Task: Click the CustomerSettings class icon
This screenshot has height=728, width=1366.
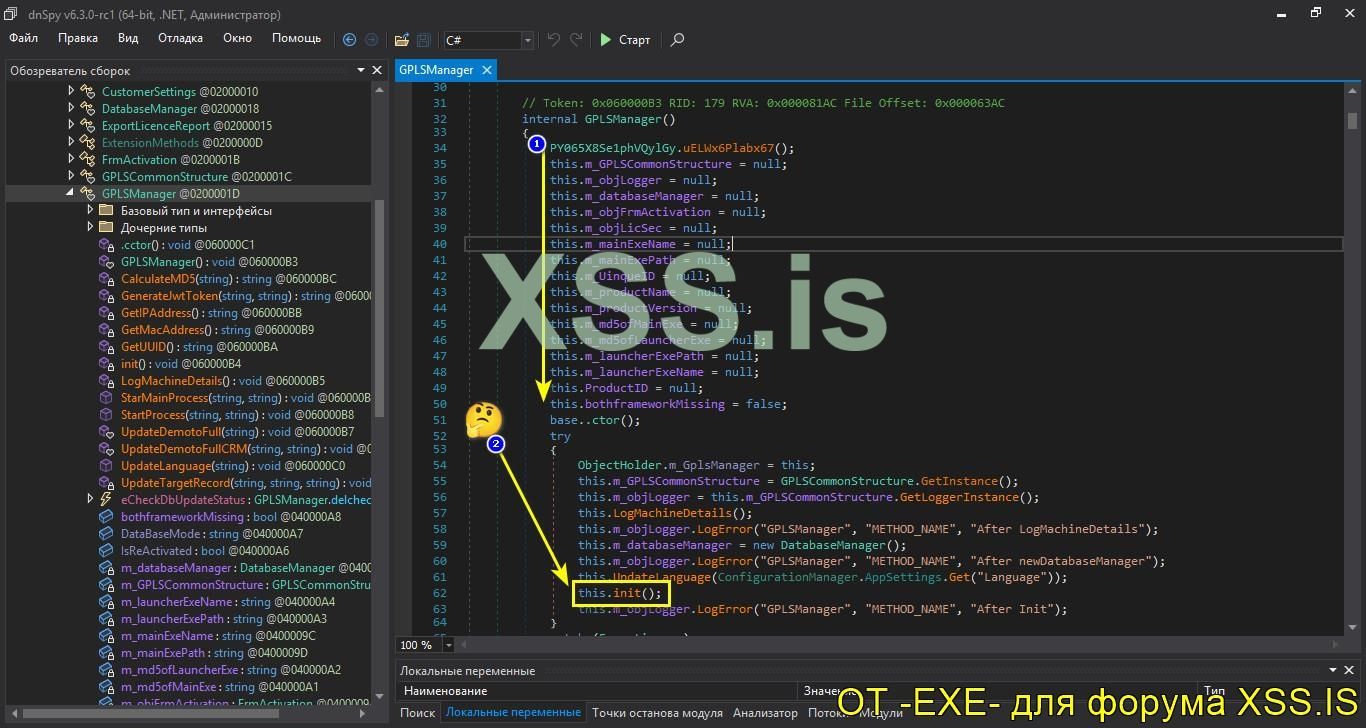Action: pos(88,92)
